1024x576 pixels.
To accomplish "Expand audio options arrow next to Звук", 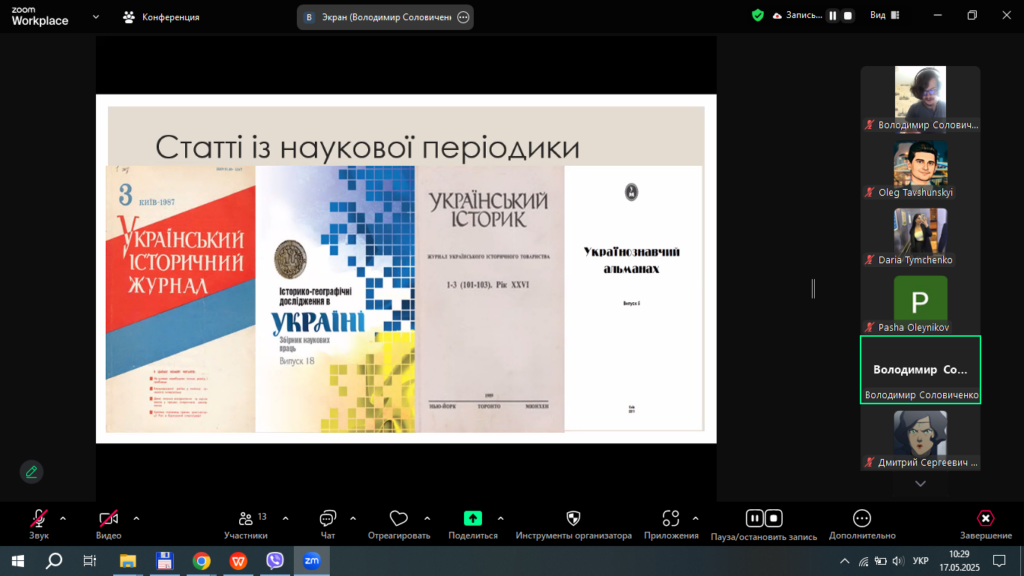I will click(63, 518).
